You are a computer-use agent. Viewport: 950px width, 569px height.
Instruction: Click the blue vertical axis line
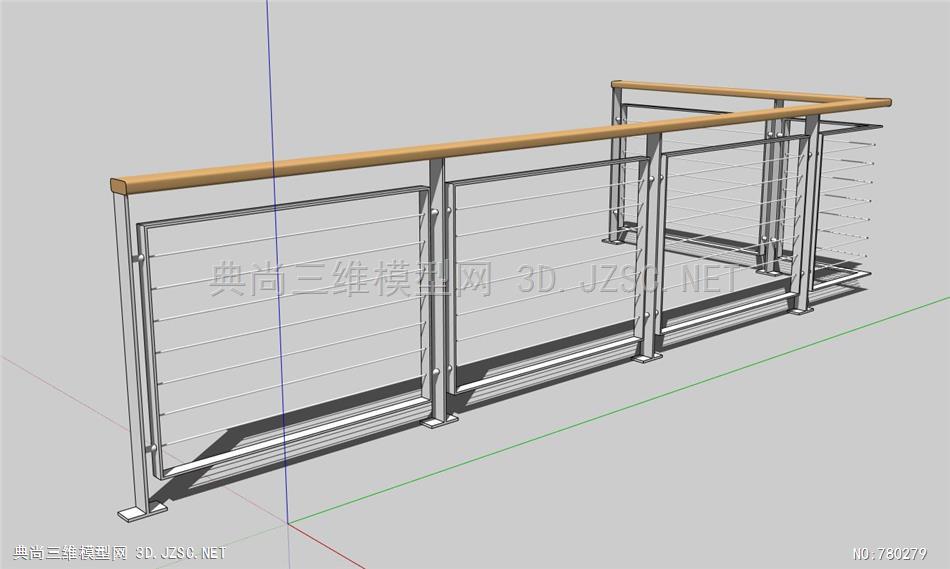(277, 261)
